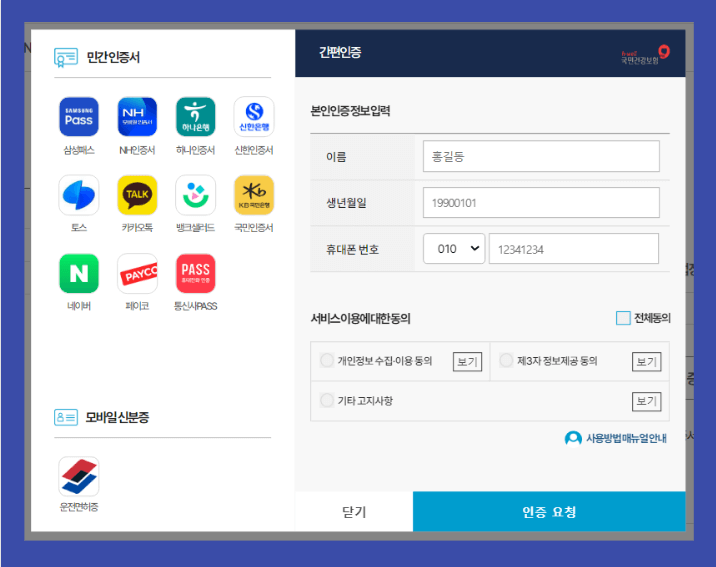Pick the 통신사PASS carrier icon
716x567 pixels.
(x=195, y=273)
